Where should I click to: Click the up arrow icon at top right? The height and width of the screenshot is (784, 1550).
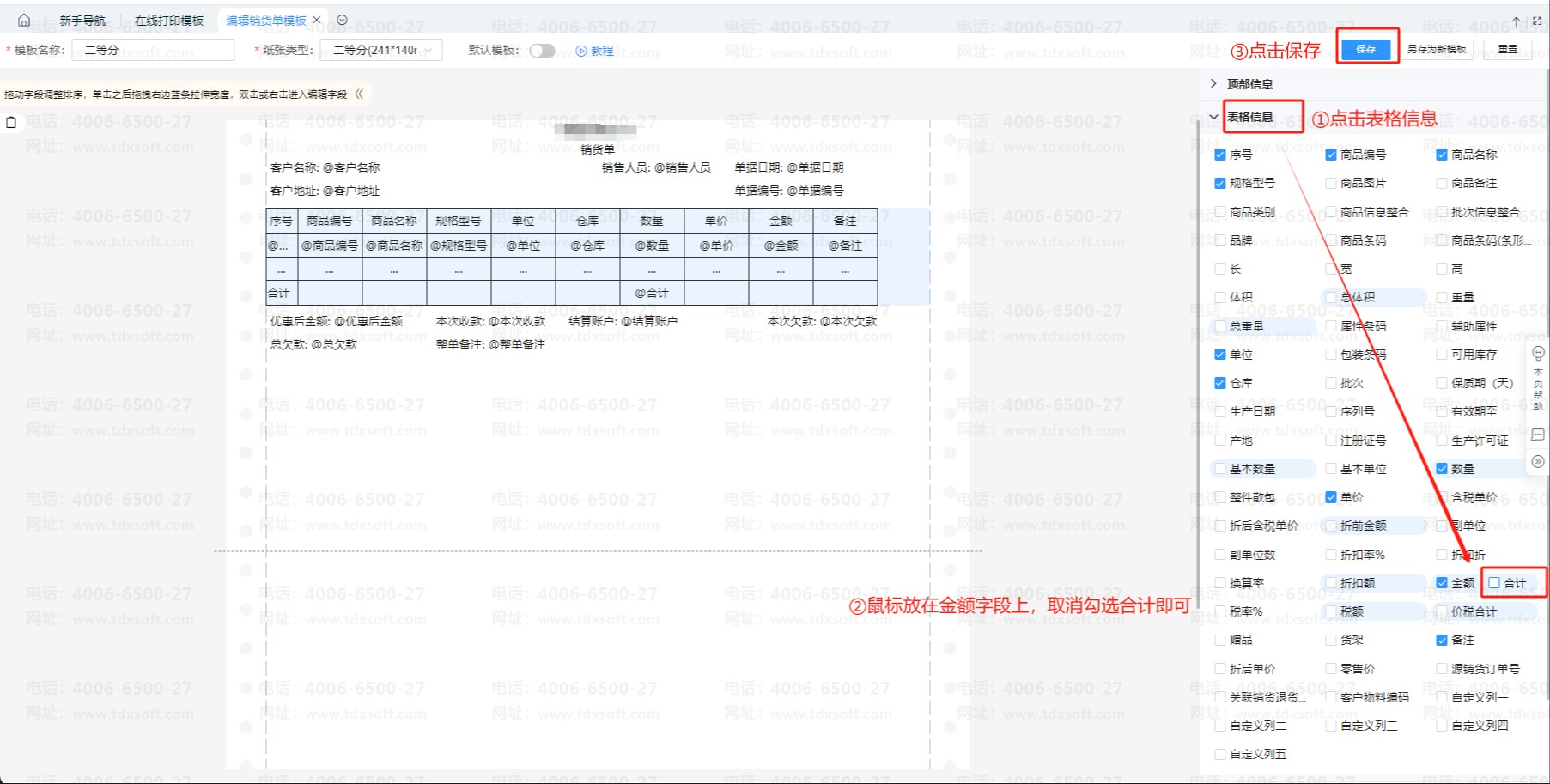1516,21
